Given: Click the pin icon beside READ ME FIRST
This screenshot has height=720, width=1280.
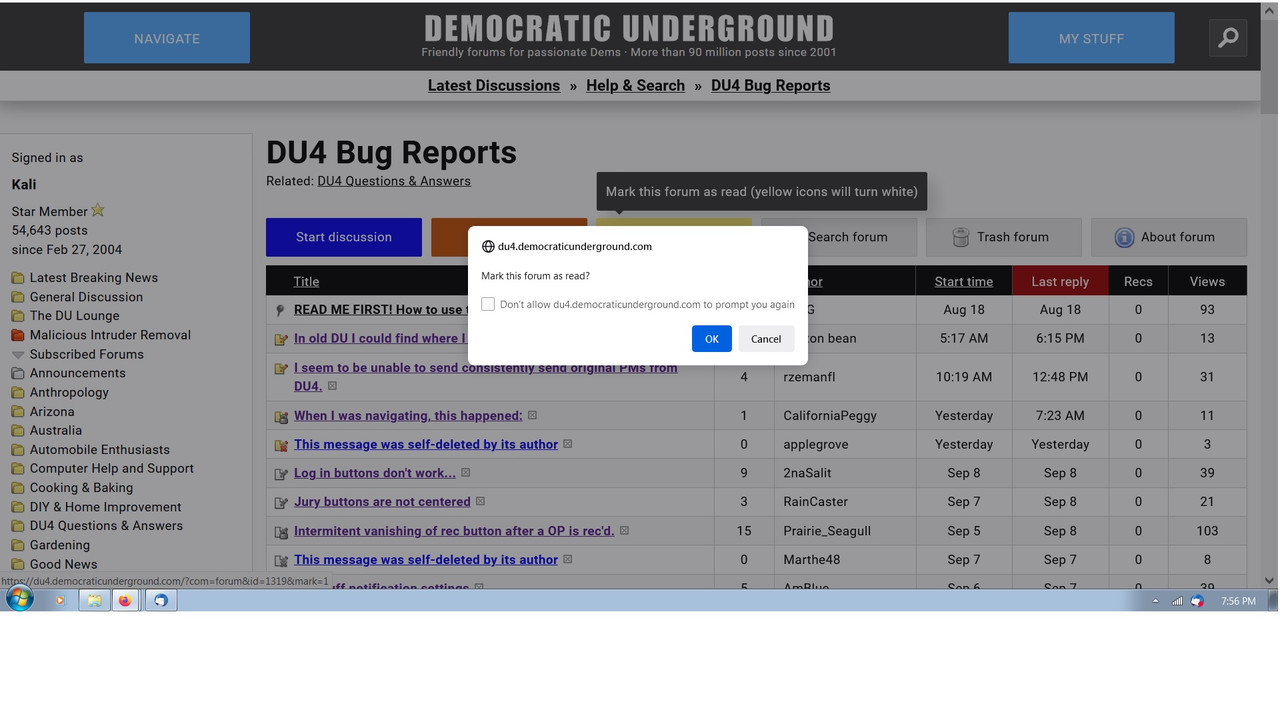Looking at the screenshot, I should (x=281, y=311).
